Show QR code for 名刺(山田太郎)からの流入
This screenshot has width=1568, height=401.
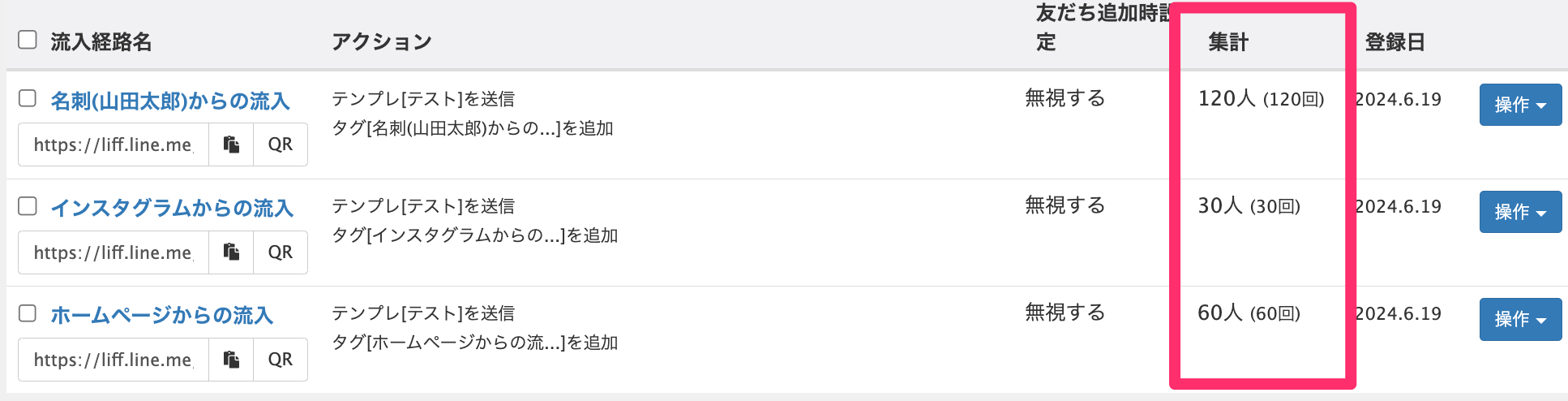(281, 144)
